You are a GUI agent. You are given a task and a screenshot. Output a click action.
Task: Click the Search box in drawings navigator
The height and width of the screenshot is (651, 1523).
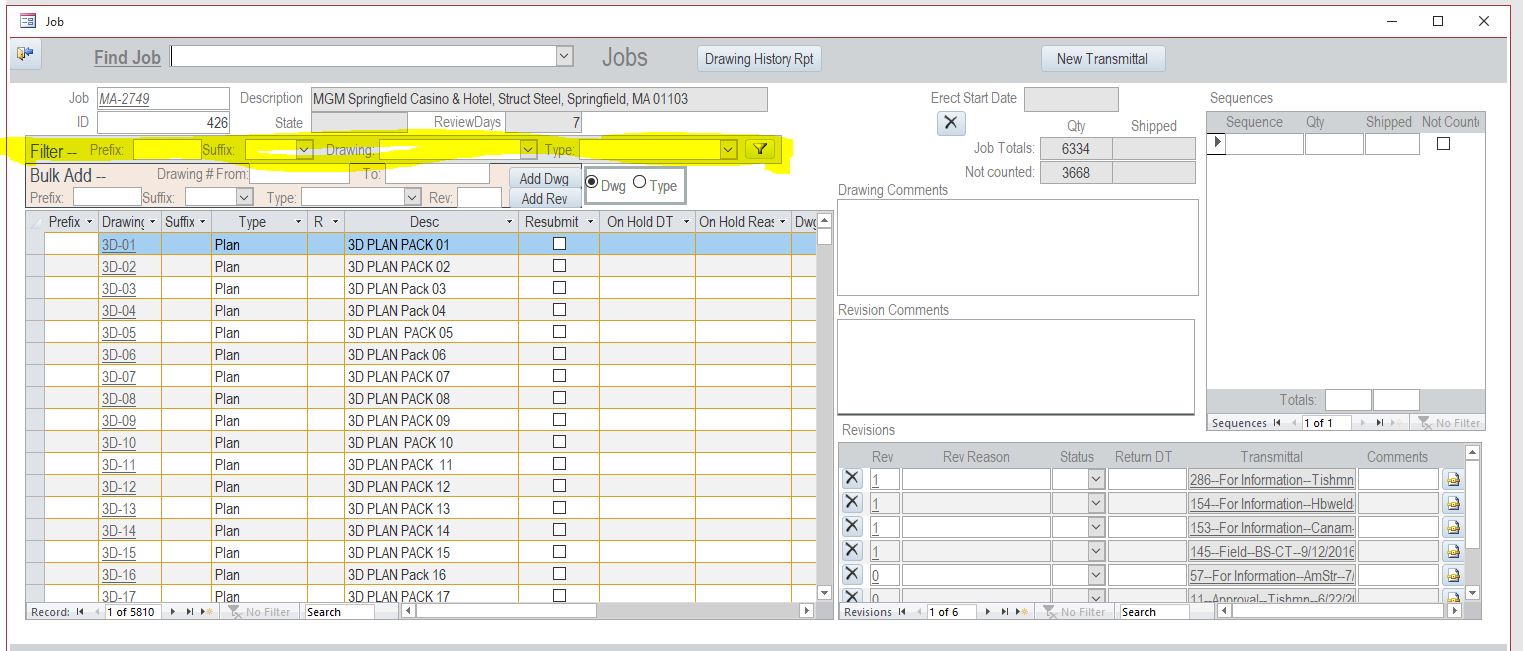pyautogui.click(x=340, y=612)
